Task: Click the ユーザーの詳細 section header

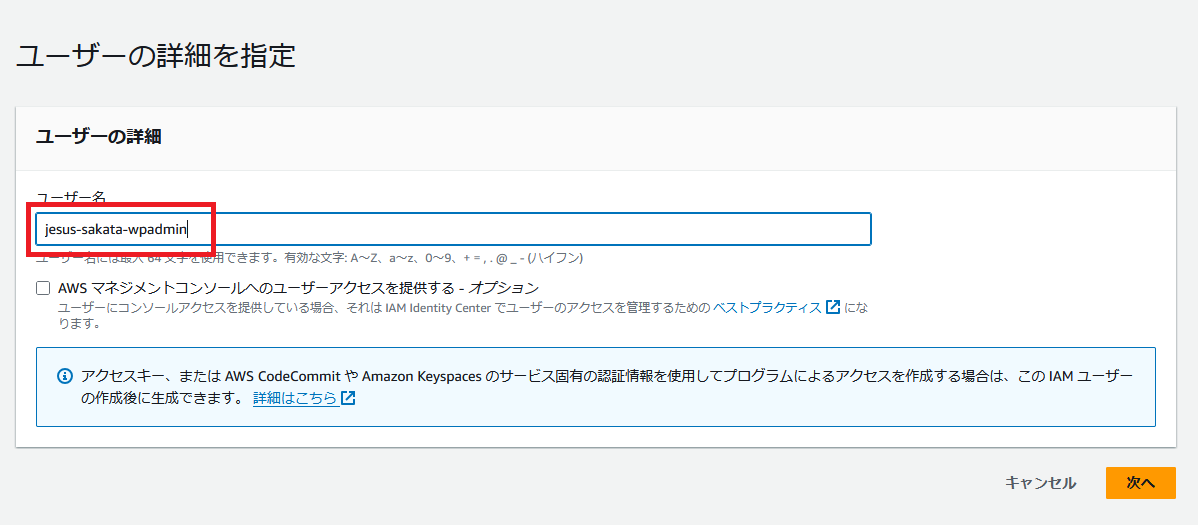Action: [x=98, y=137]
